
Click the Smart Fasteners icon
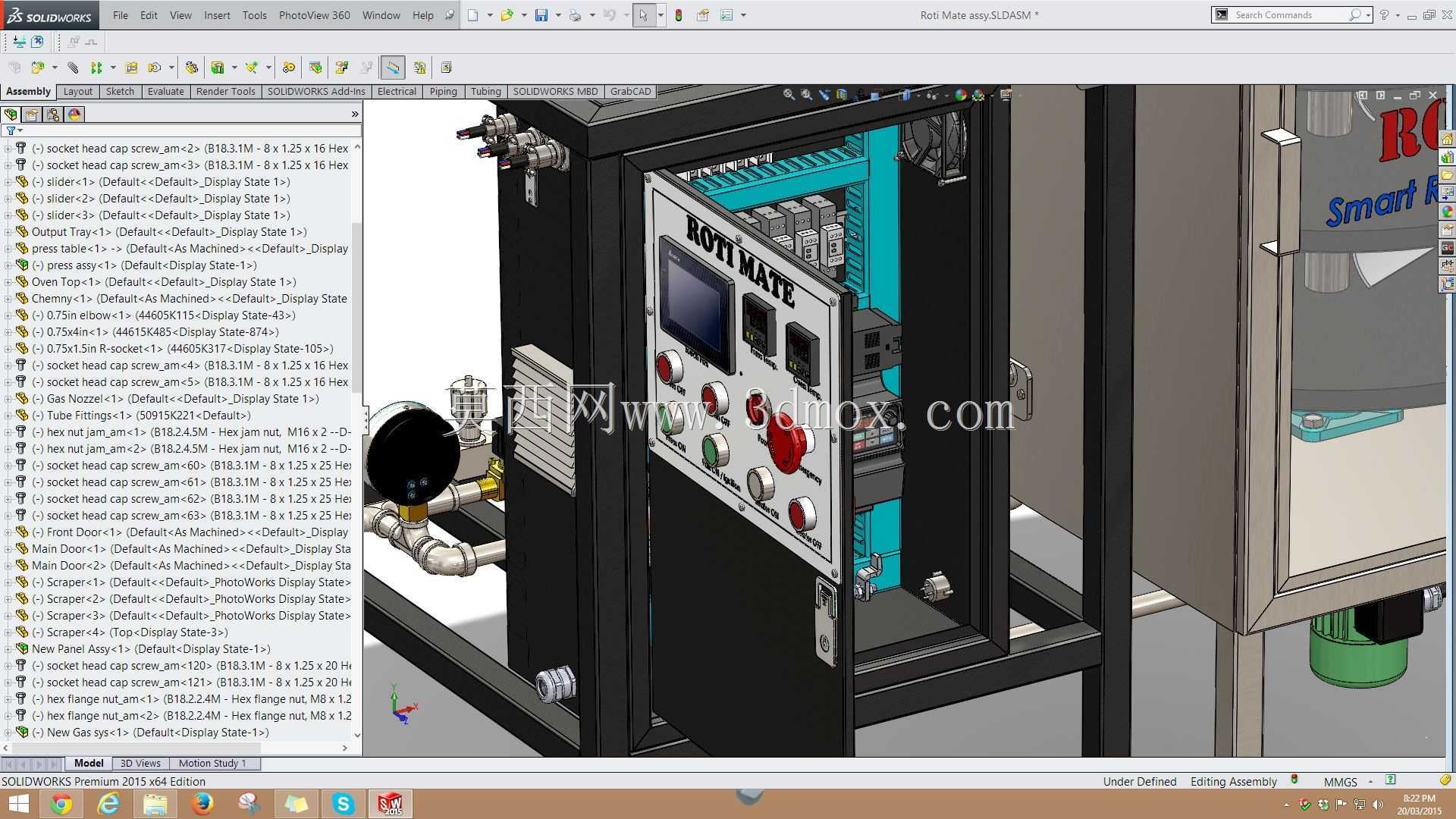coord(131,67)
